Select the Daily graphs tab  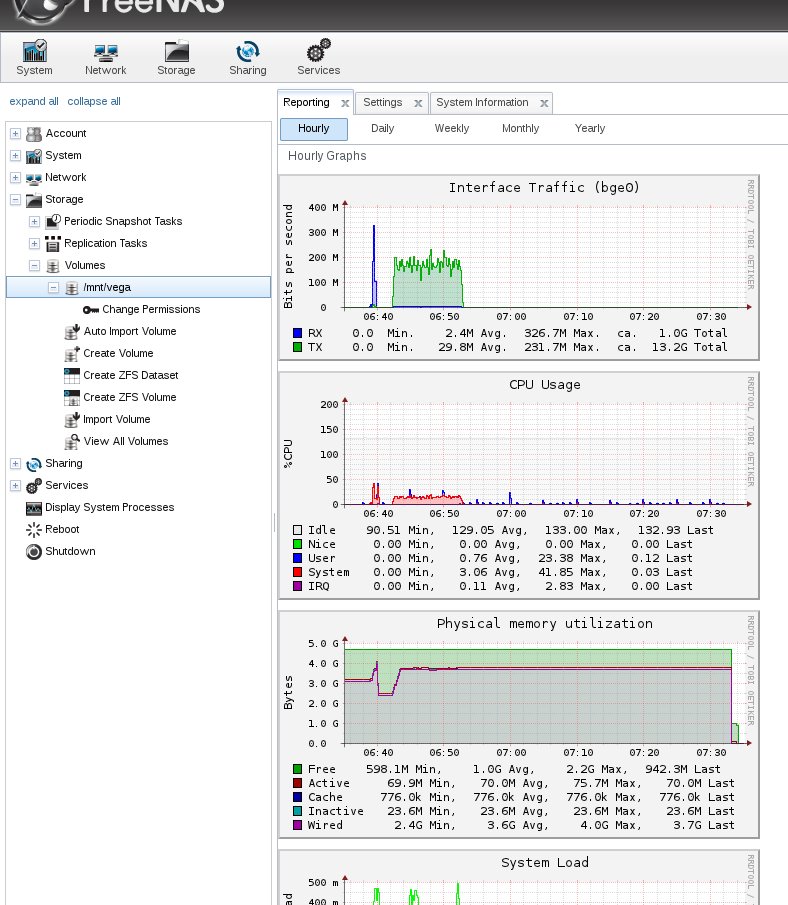pos(383,129)
